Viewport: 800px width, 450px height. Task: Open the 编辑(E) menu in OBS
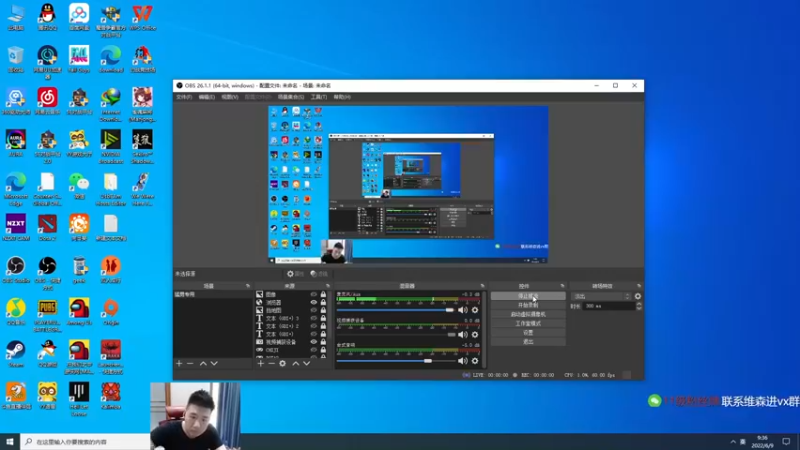click(x=207, y=97)
